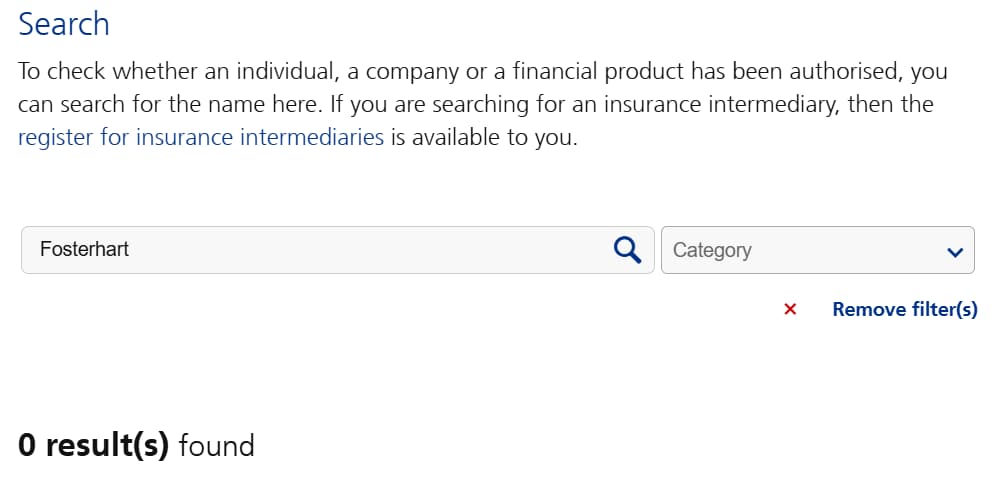Submit the search with the magnifier button
Image resolution: width=1003 pixels, height=480 pixels.
coord(627,250)
